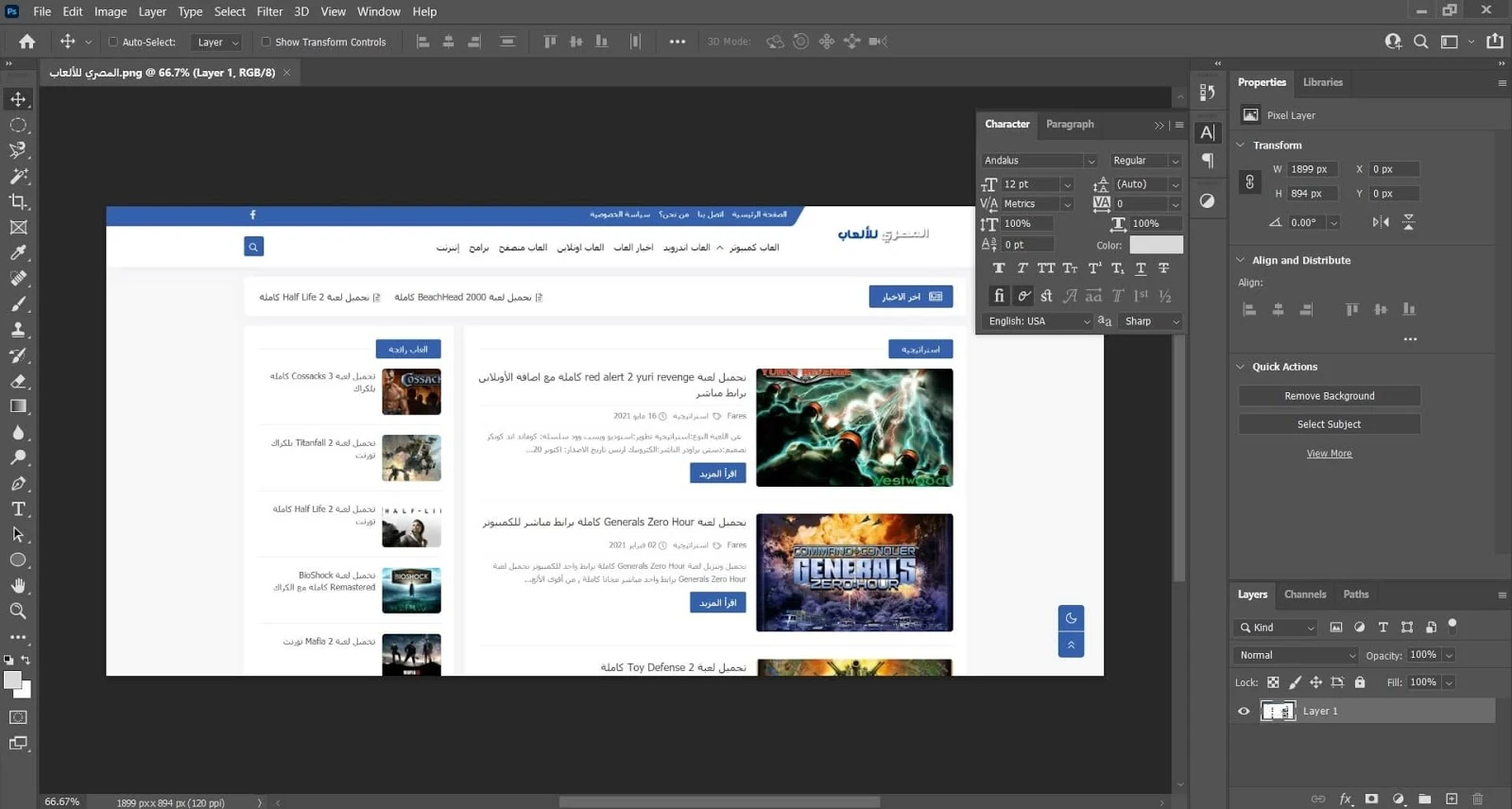Select the Brush tool
Screen dimensions: 1512x809
point(18,304)
